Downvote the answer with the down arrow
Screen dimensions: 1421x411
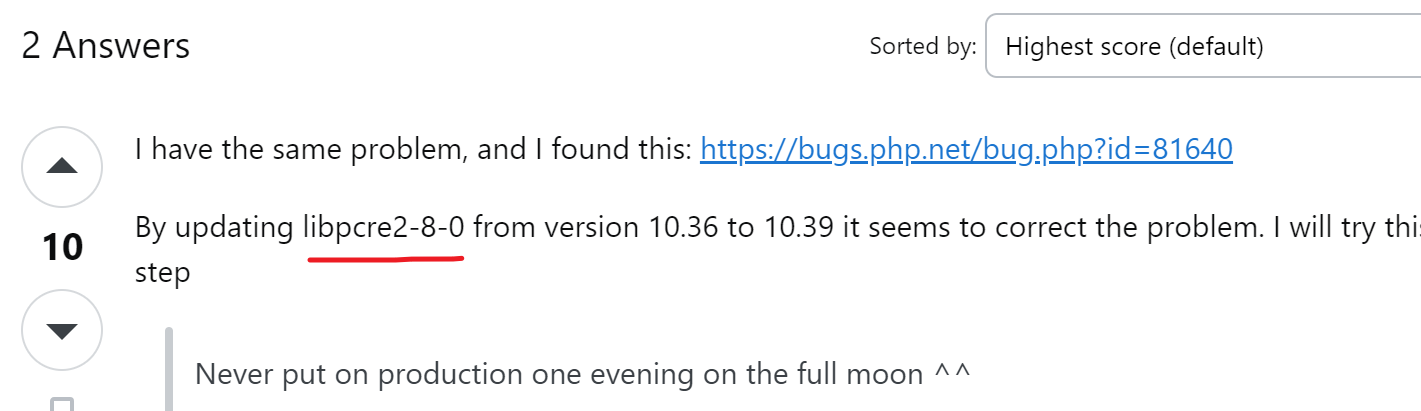[62, 330]
